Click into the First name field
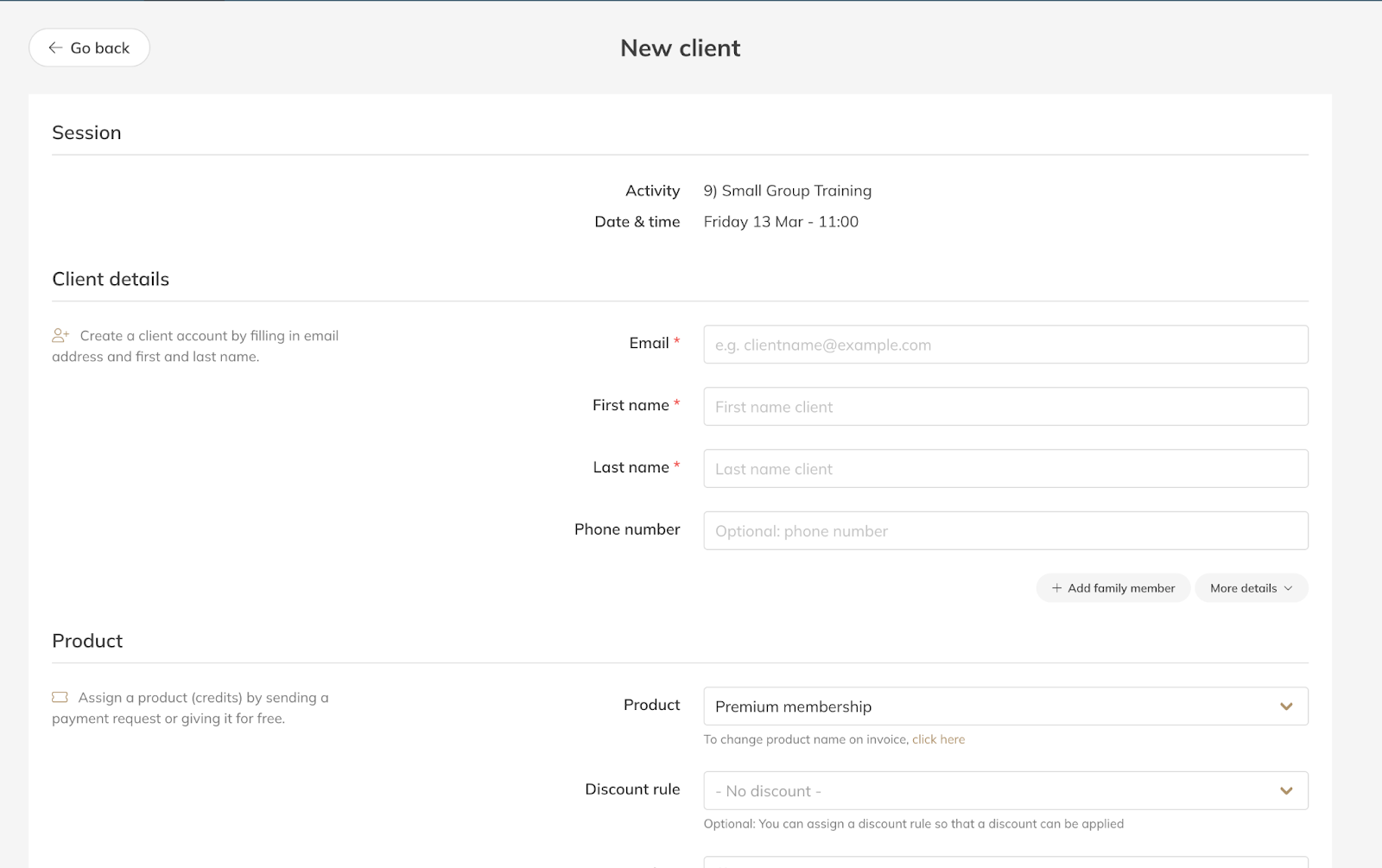This screenshot has width=1382, height=868. tap(1005, 407)
